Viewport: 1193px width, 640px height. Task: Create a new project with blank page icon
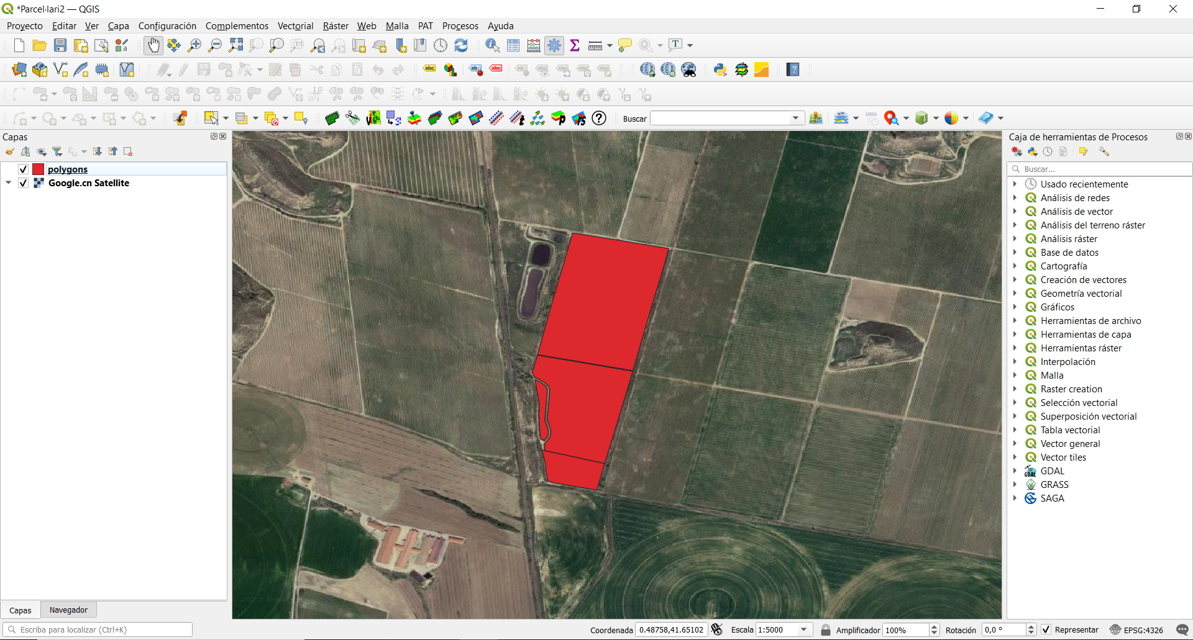coord(19,46)
